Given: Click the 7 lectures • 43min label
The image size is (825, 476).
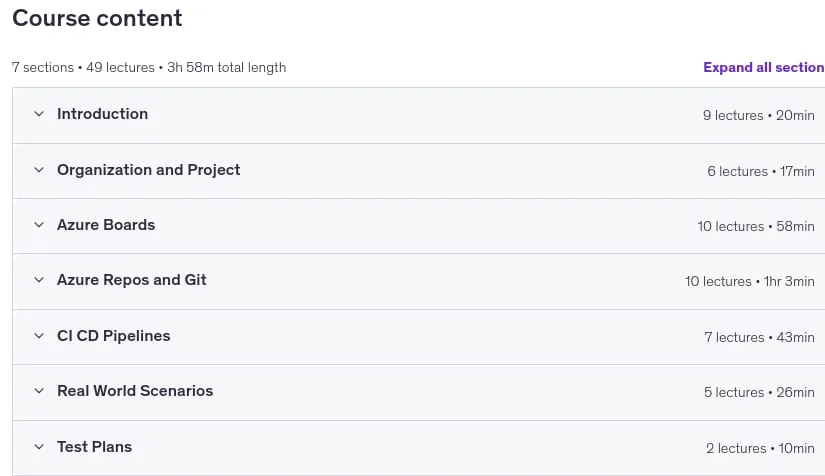Looking at the screenshot, I should click(x=759, y=337).
